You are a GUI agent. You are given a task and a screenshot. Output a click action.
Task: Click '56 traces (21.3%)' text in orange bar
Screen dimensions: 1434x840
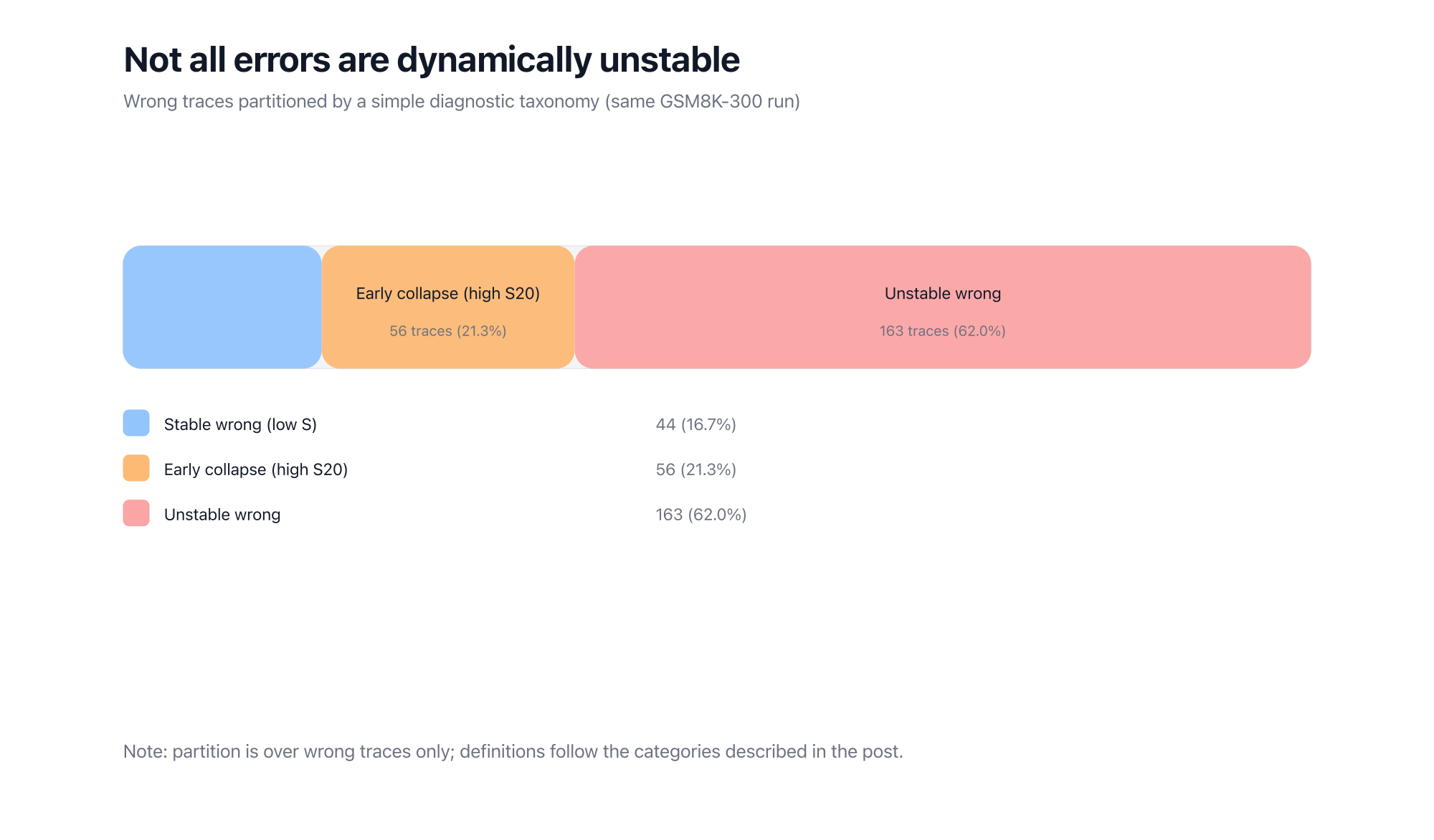(447, 331)
